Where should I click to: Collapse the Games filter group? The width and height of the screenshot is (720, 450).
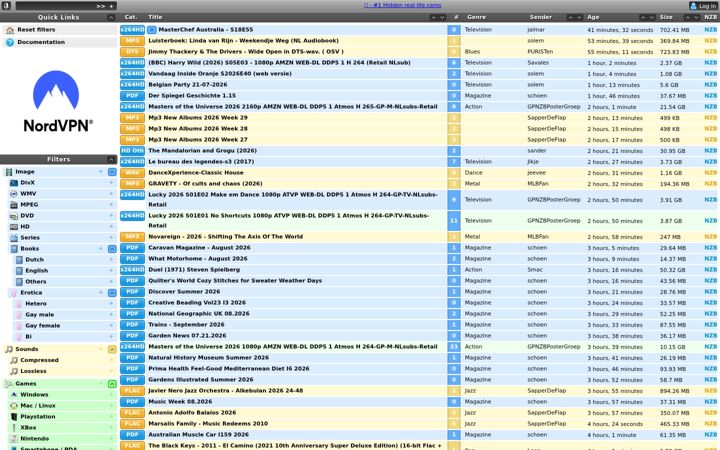click(x=112, y=384)
